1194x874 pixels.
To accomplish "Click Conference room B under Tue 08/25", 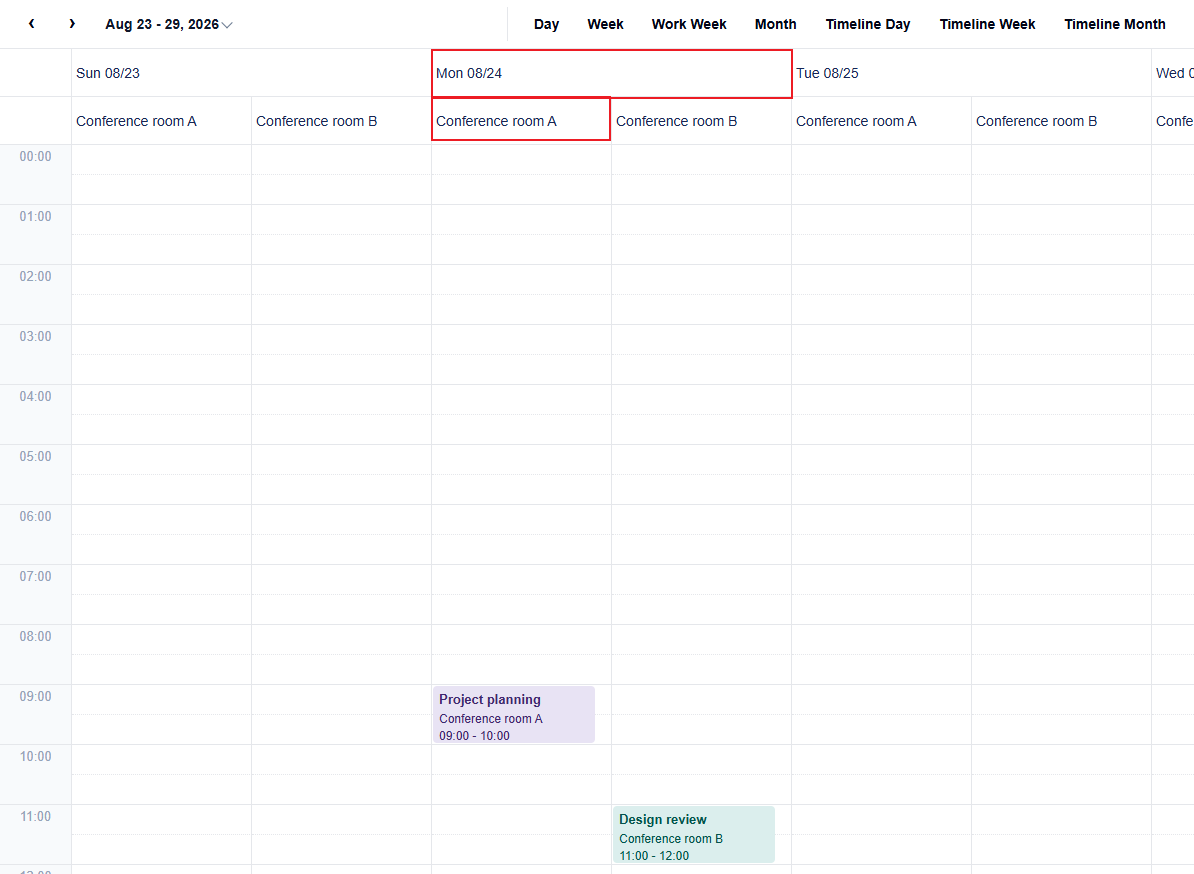I will point(1061,121).
